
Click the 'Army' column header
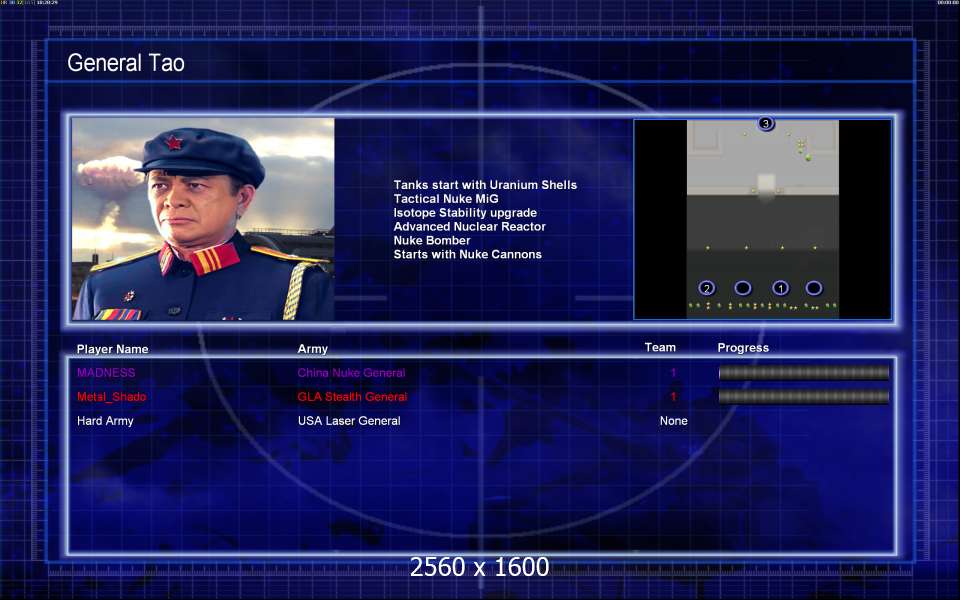coord(313,349)
